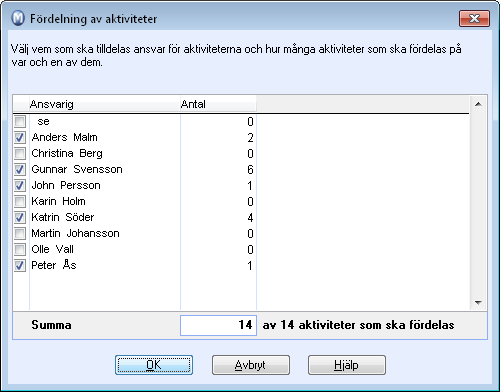Image resolution: width=500 pixels, height=392 pixels.
Task: Open help via the Hjälp button
Action: click(347, 365)
